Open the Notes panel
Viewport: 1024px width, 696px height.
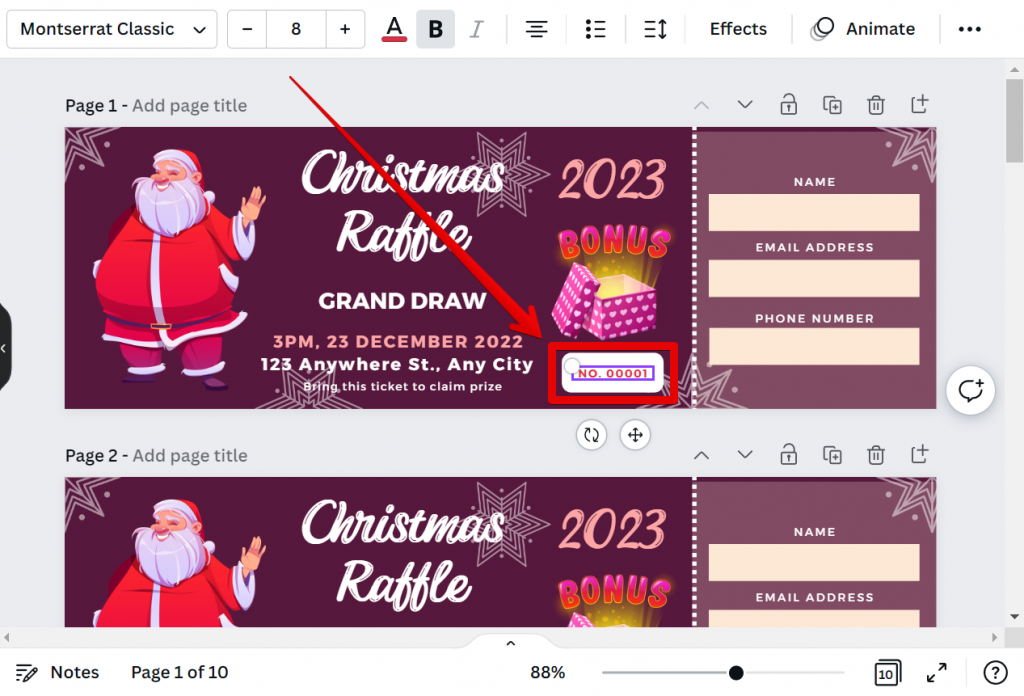coord(57,672)
